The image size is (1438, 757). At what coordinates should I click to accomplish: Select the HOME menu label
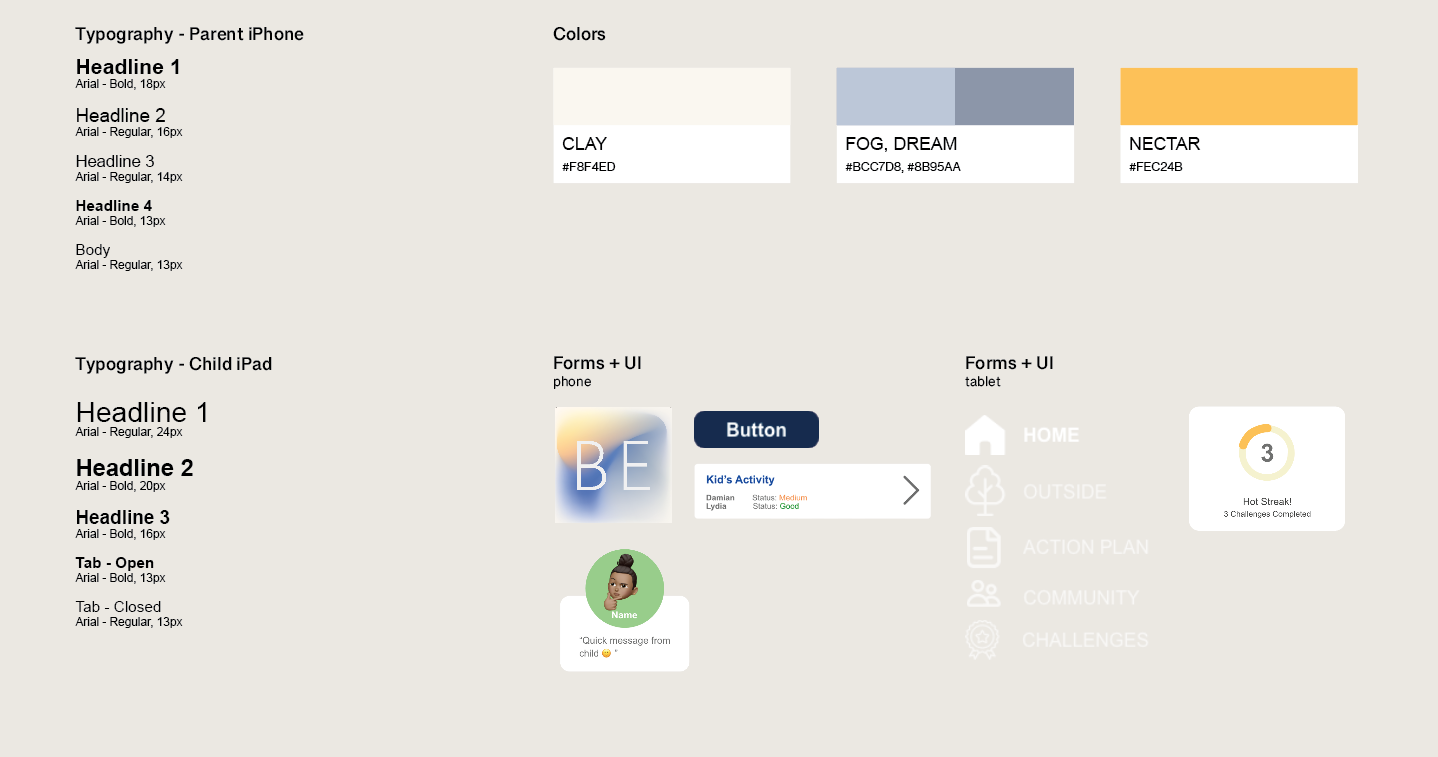1051,435
